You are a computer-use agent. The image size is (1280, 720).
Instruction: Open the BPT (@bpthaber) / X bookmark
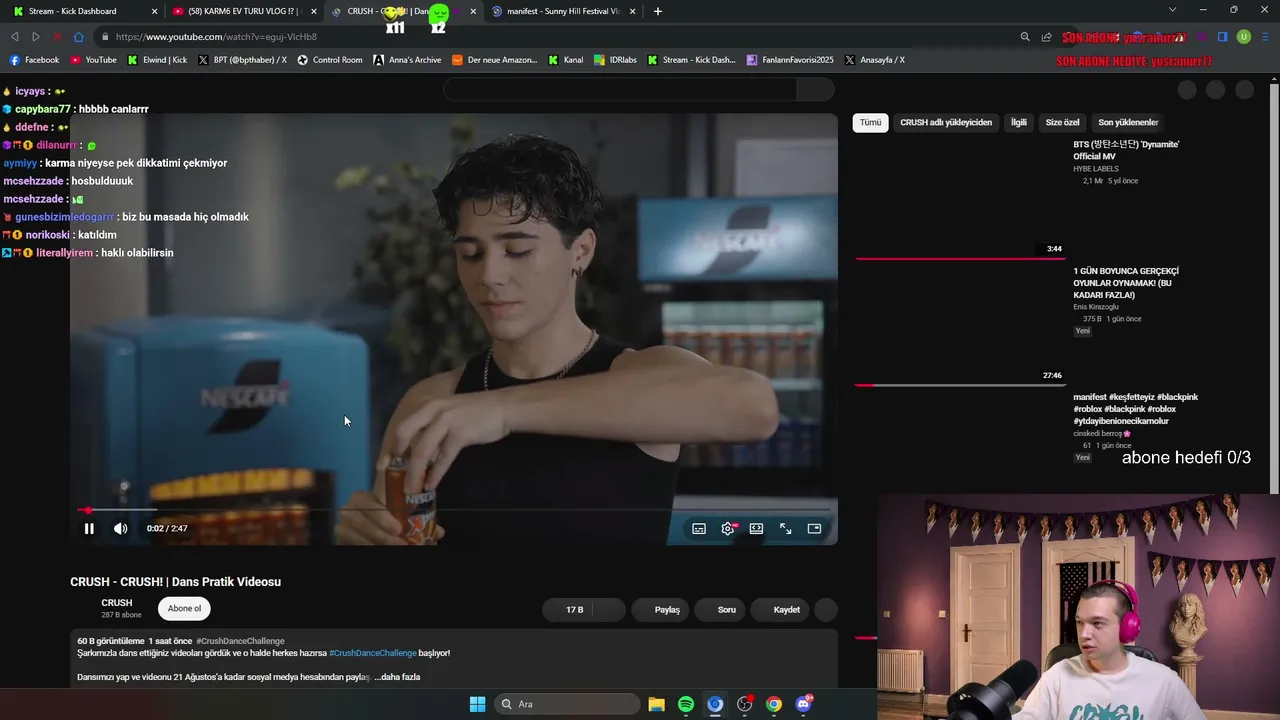(x=243, y=60)
